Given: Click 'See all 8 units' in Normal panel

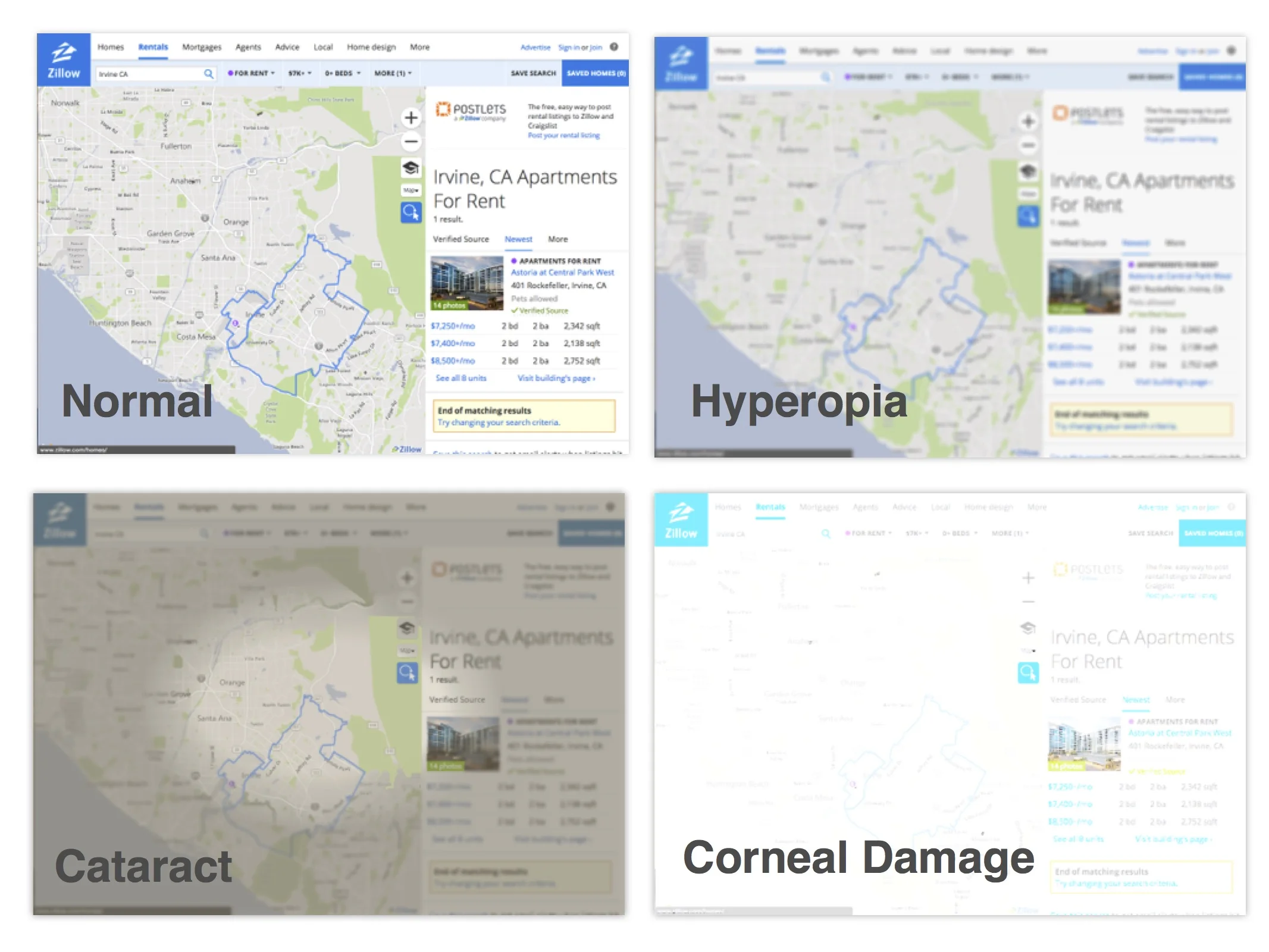Looking at the screenshot, I should [x=460, y=378].
